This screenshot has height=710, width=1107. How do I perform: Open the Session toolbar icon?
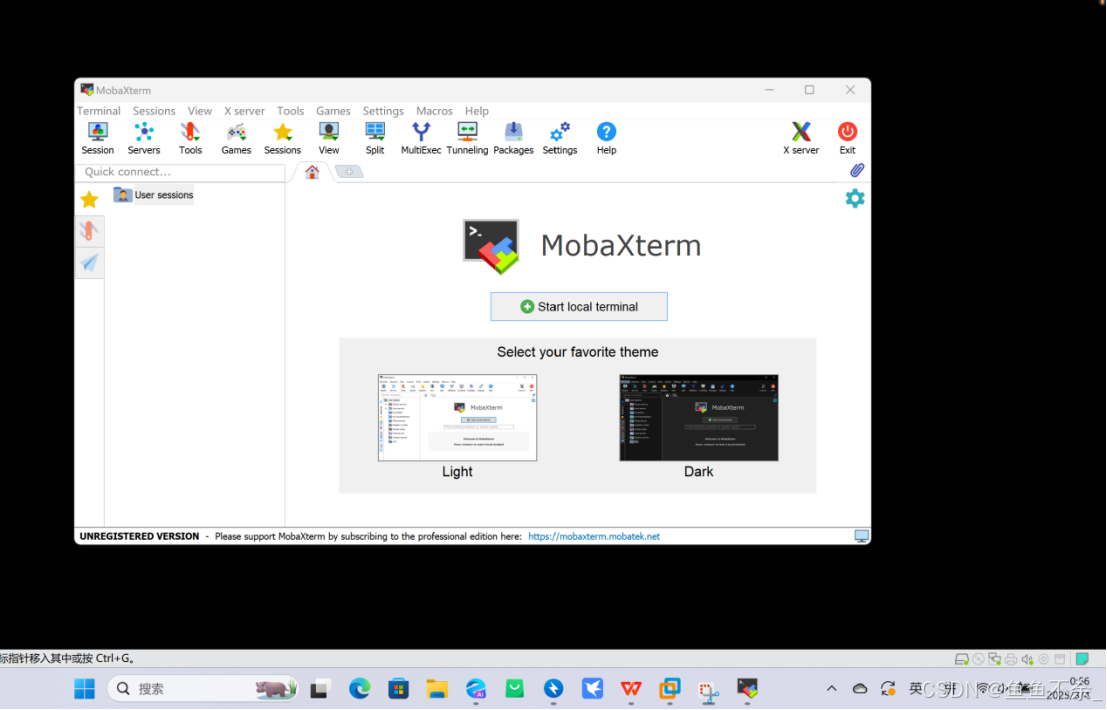point(97,138)
